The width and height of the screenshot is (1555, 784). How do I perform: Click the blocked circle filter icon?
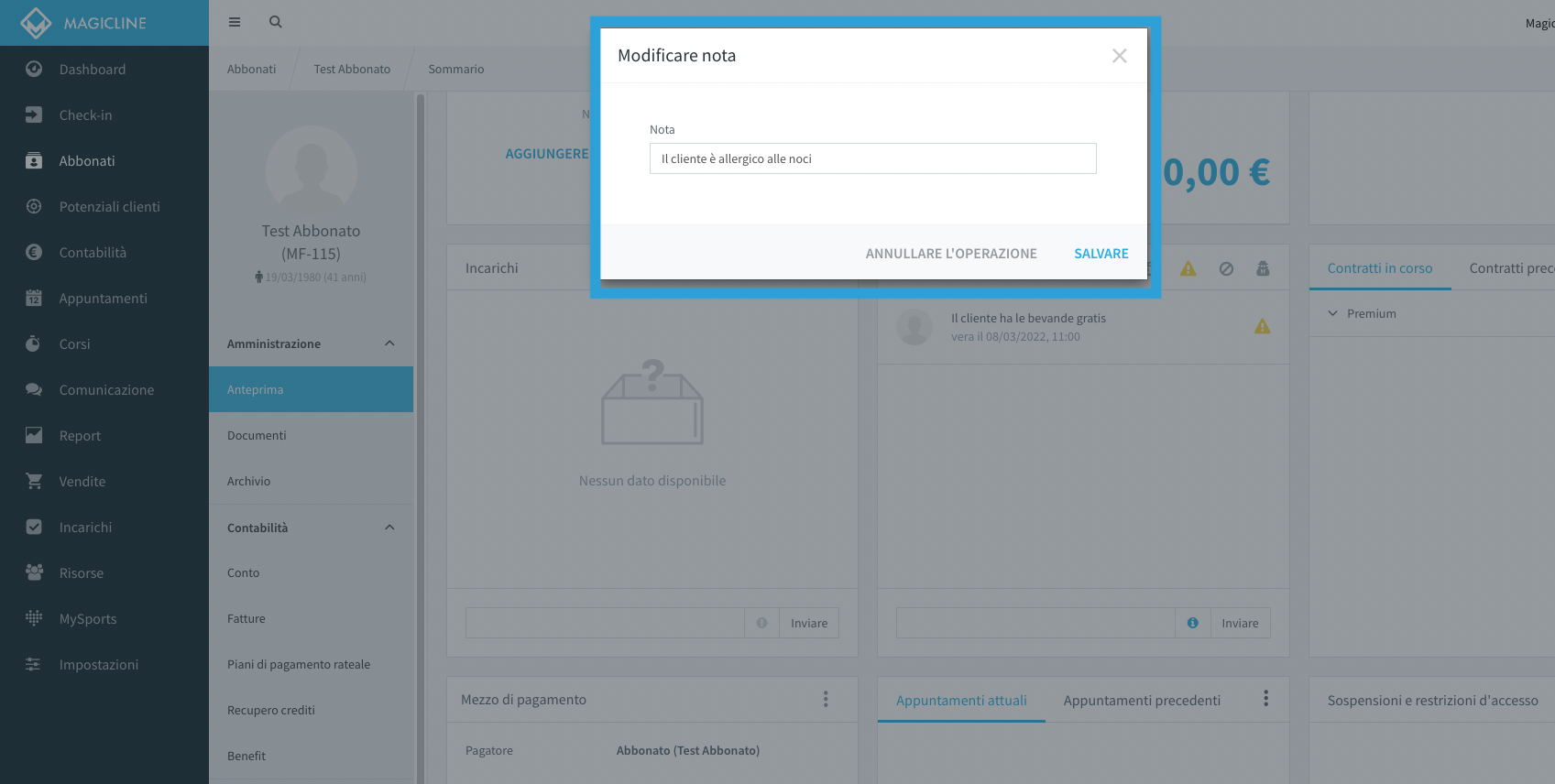click(x=1226, y=268)
